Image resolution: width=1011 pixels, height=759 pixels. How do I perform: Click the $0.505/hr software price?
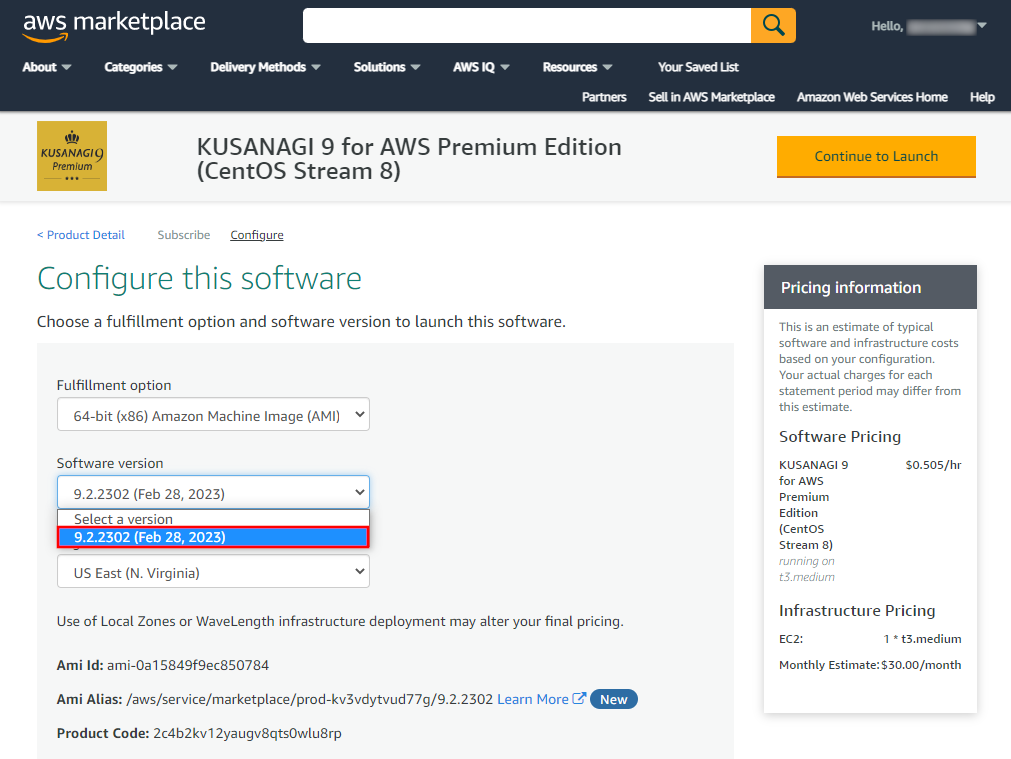[x=933, y=465]
